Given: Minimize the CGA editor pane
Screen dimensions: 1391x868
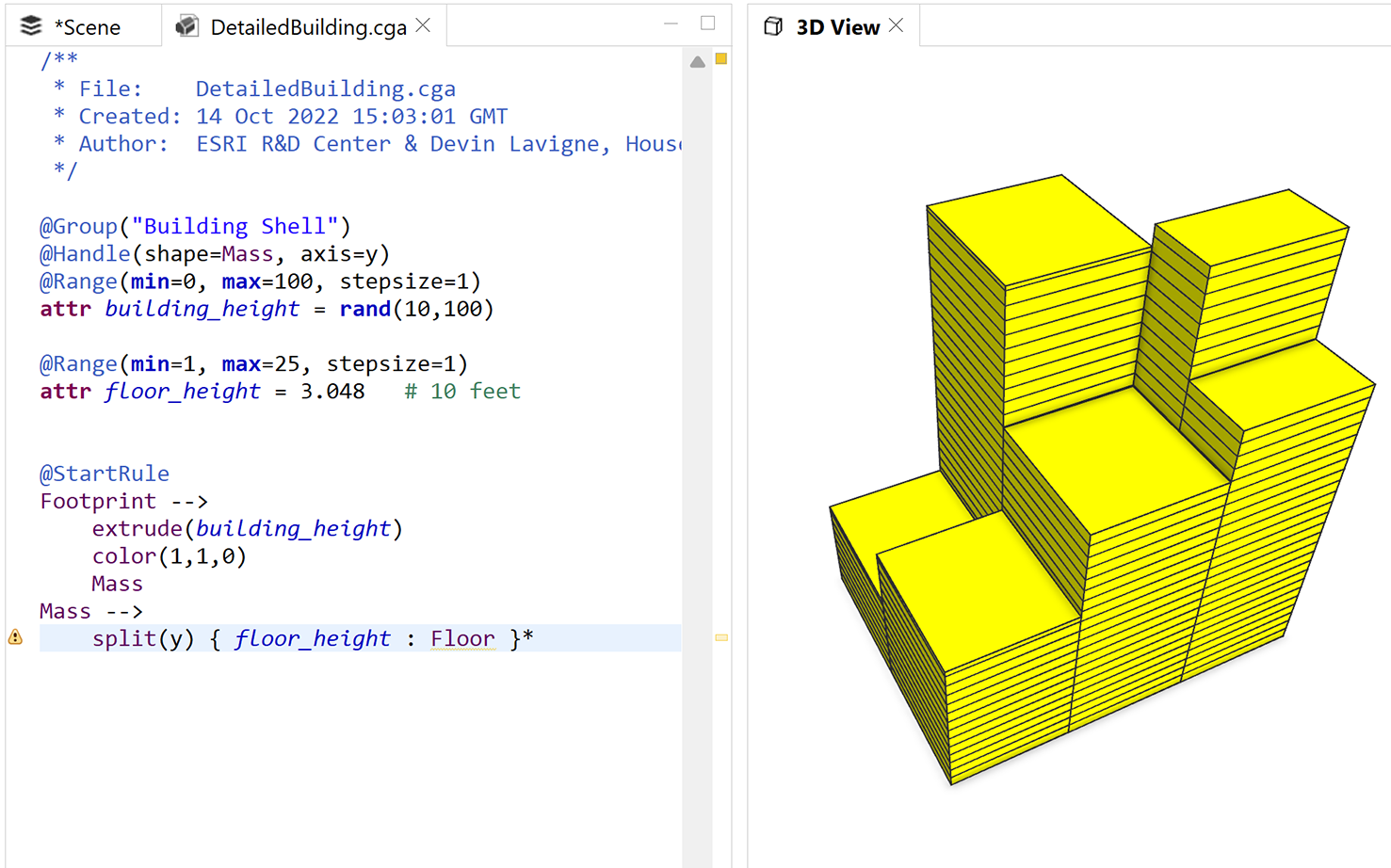Looking at the screenshot, I should (671, 24).
